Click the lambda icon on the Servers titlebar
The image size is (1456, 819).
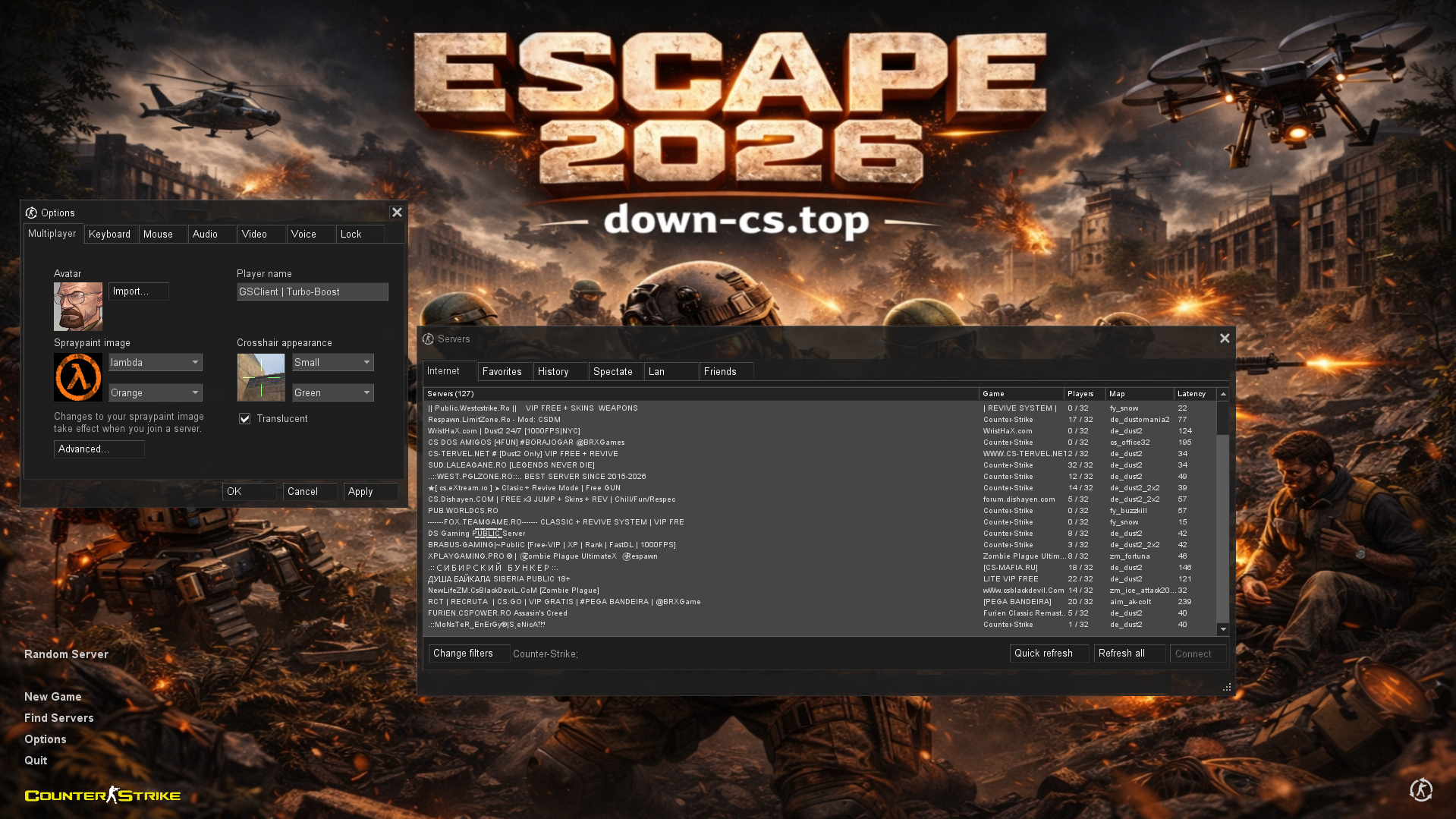click(x=429, y=339)
